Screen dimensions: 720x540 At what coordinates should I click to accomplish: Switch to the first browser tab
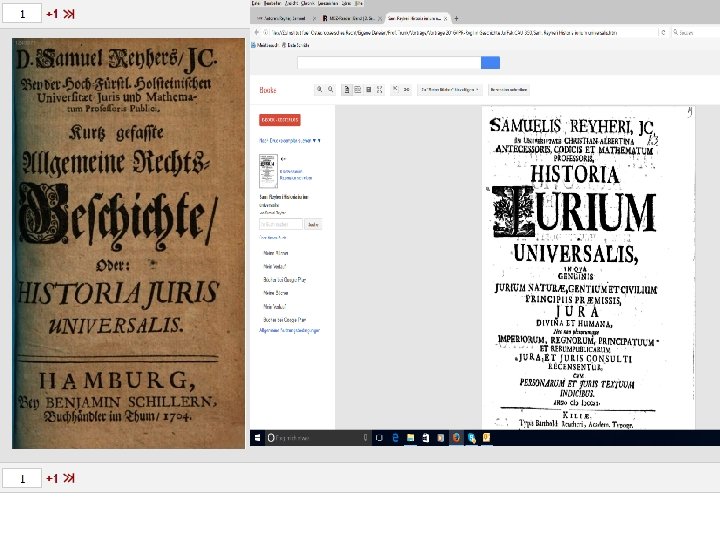click(285, 18)
